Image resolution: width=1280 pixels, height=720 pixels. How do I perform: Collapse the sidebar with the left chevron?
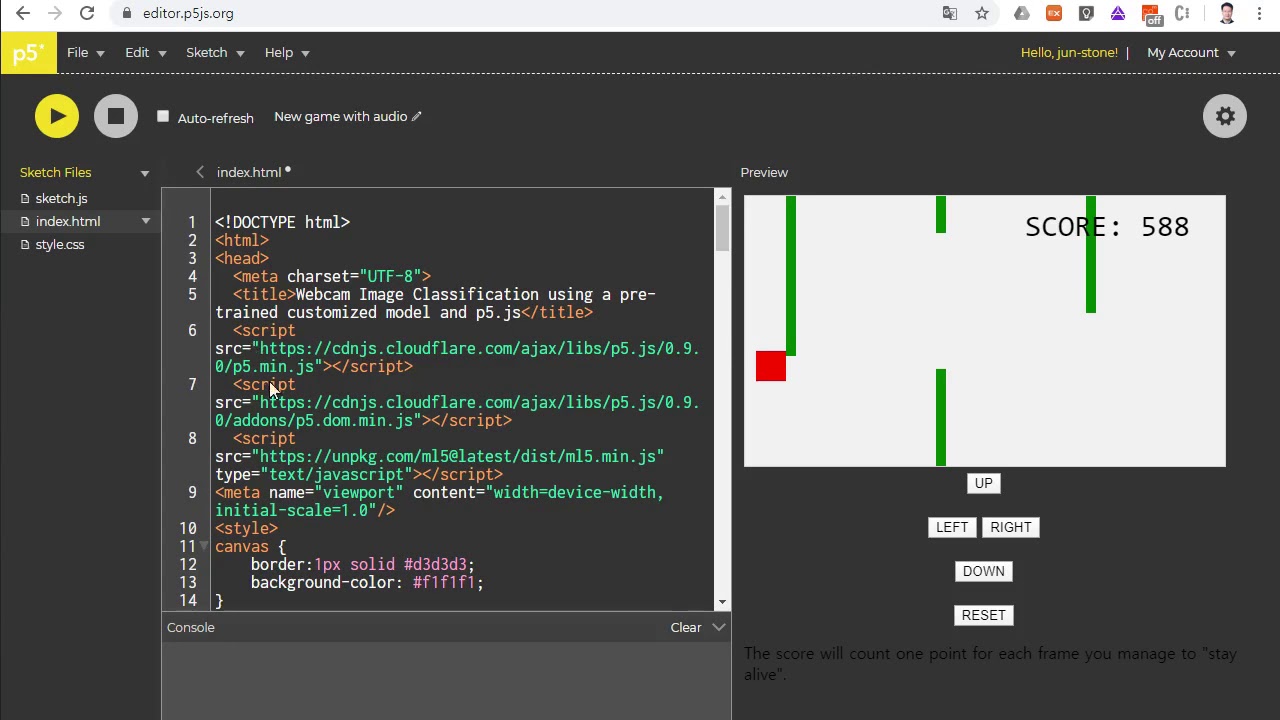tap(200, 172)
